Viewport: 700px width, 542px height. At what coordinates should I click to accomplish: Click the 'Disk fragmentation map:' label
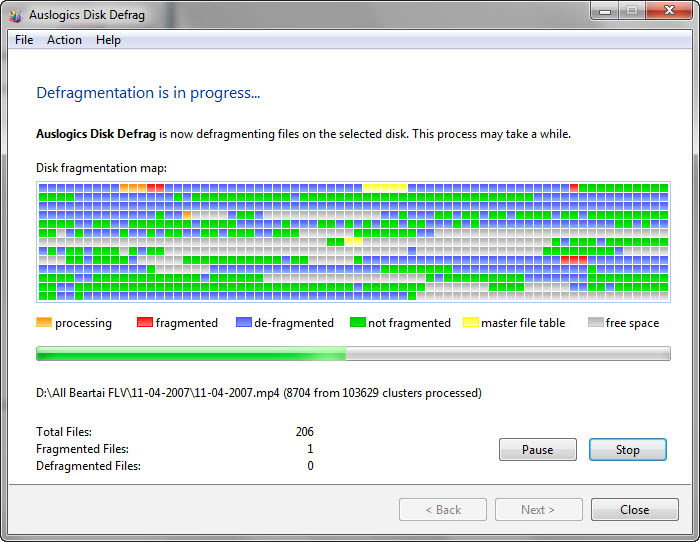point(101,168)
